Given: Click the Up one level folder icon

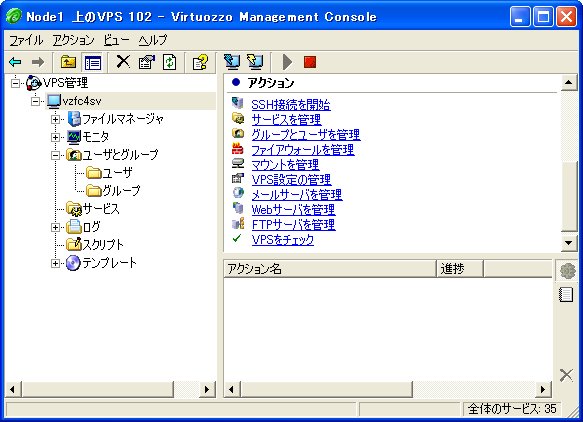Looking at the screenshot, I should (68, 62).
